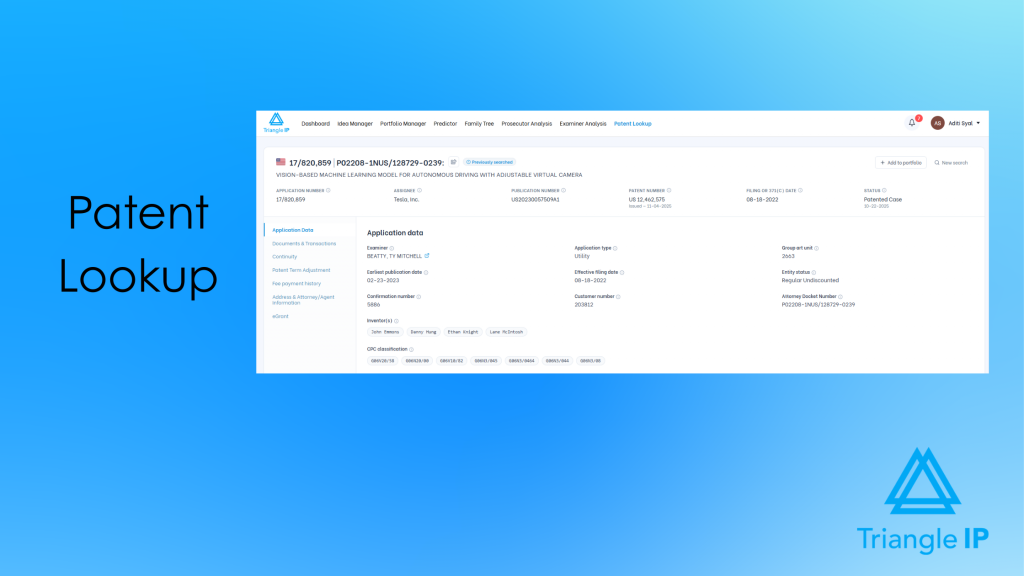This screenshot has height=576, width=1024.
Task: Open Address & Attorney/Agent information
Action: [x=303, y=300]
